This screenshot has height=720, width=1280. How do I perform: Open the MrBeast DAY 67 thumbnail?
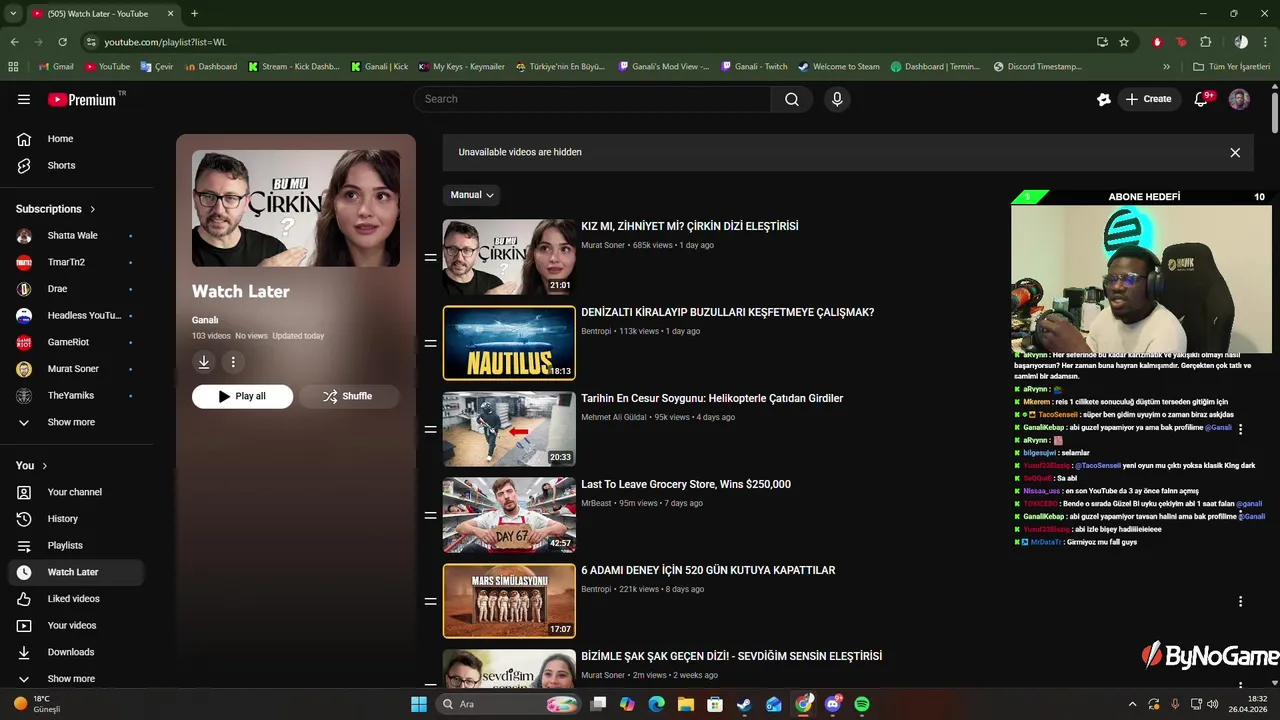tap(509, 515)
